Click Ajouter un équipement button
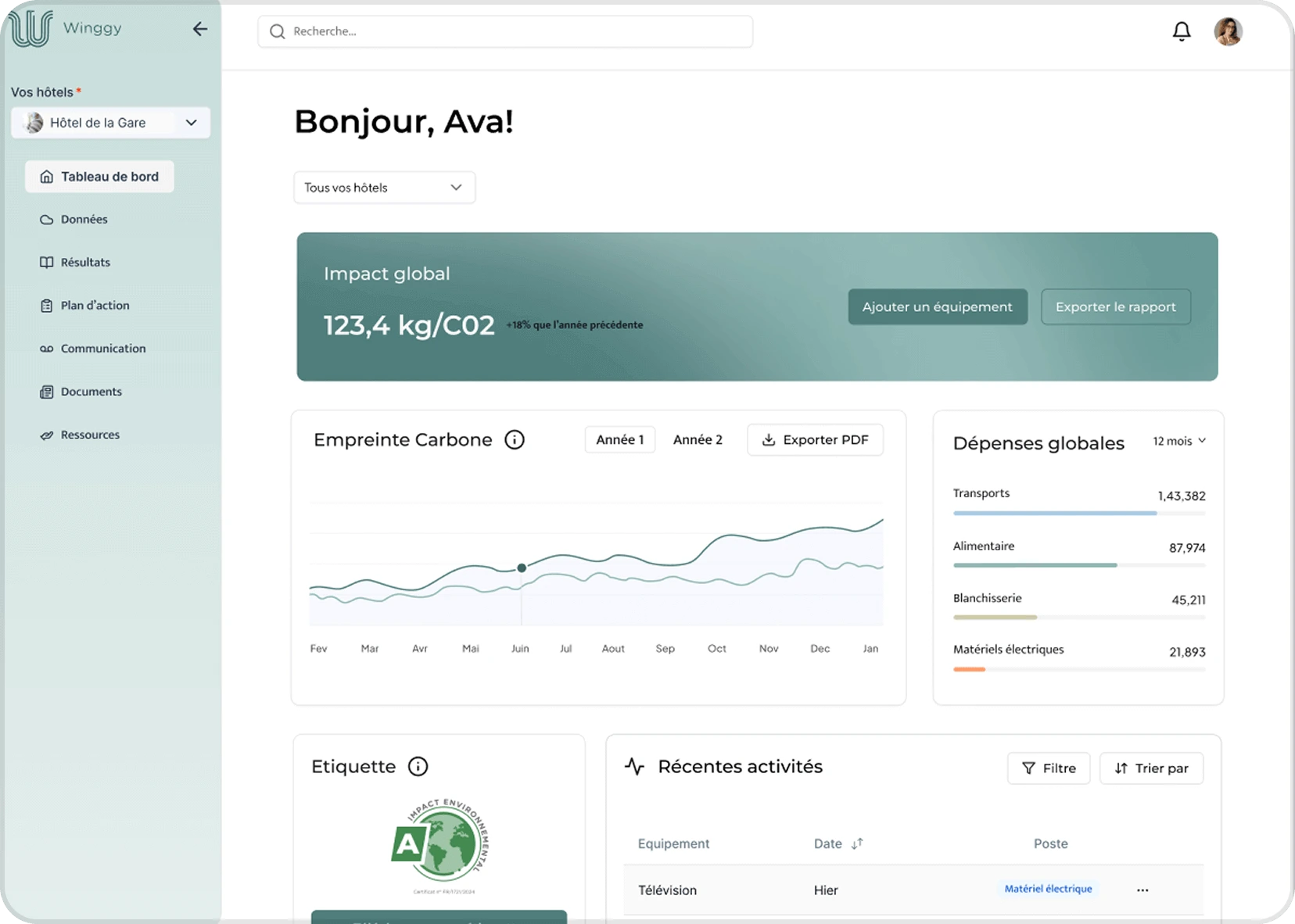1295x924 pixels. coord(937,306)
